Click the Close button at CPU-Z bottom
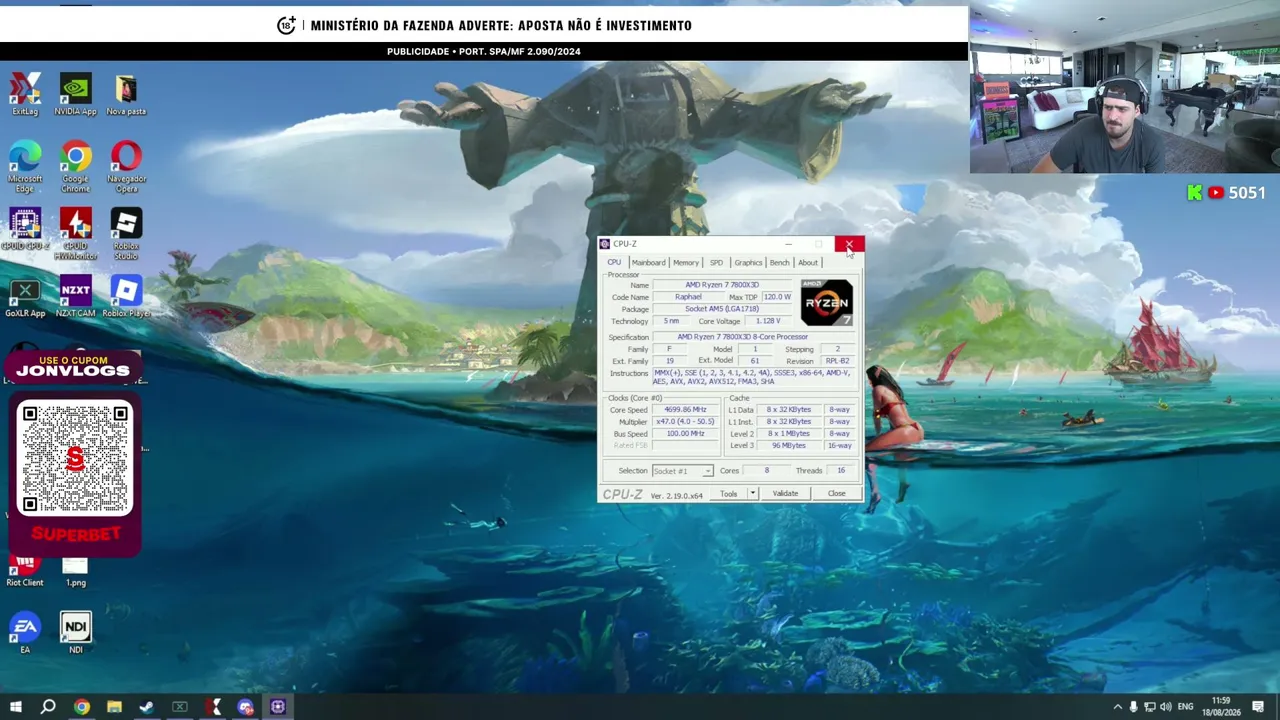 click(x=836, y=494)
